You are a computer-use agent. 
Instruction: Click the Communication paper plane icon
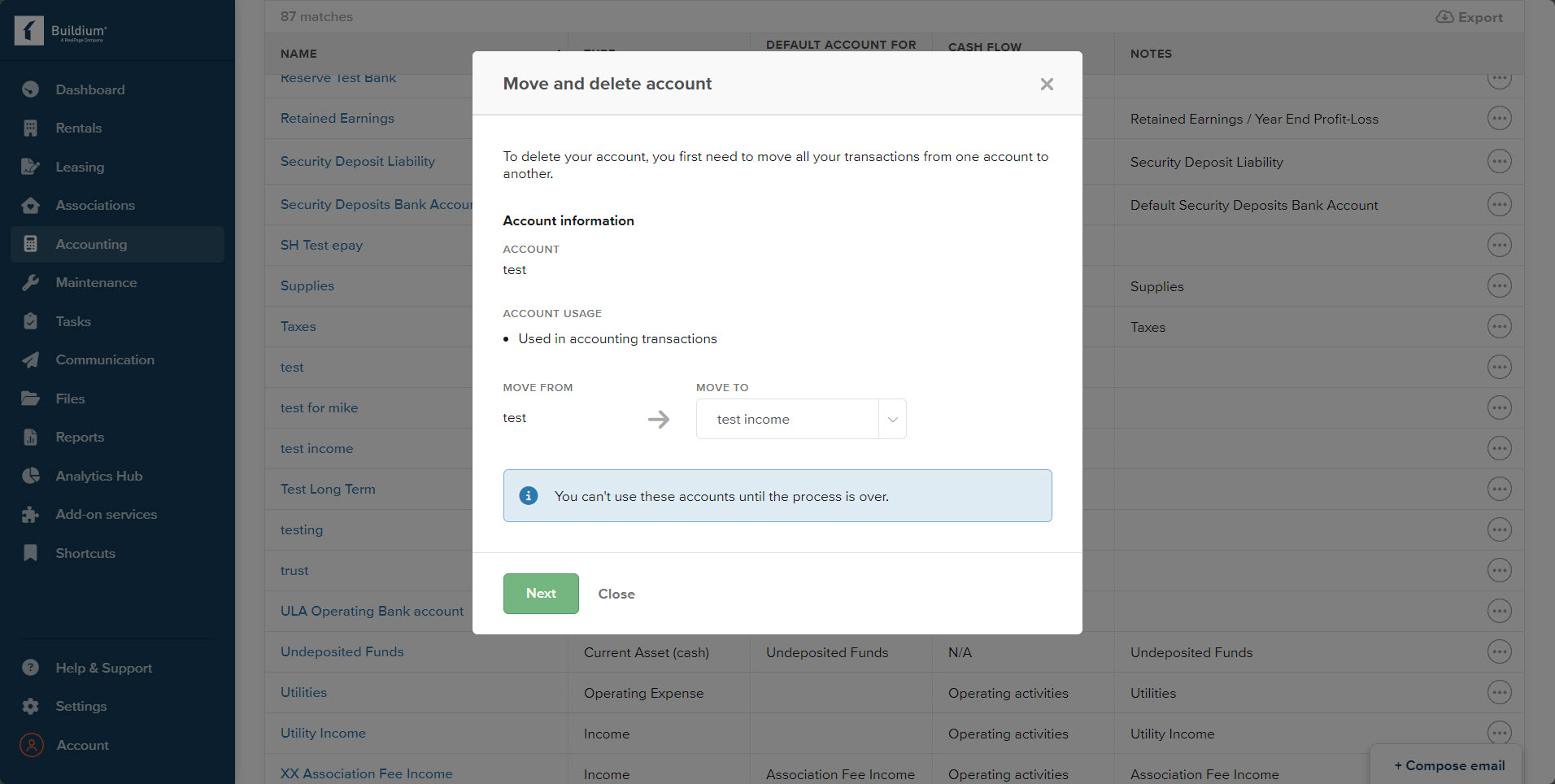coord(31,359)
